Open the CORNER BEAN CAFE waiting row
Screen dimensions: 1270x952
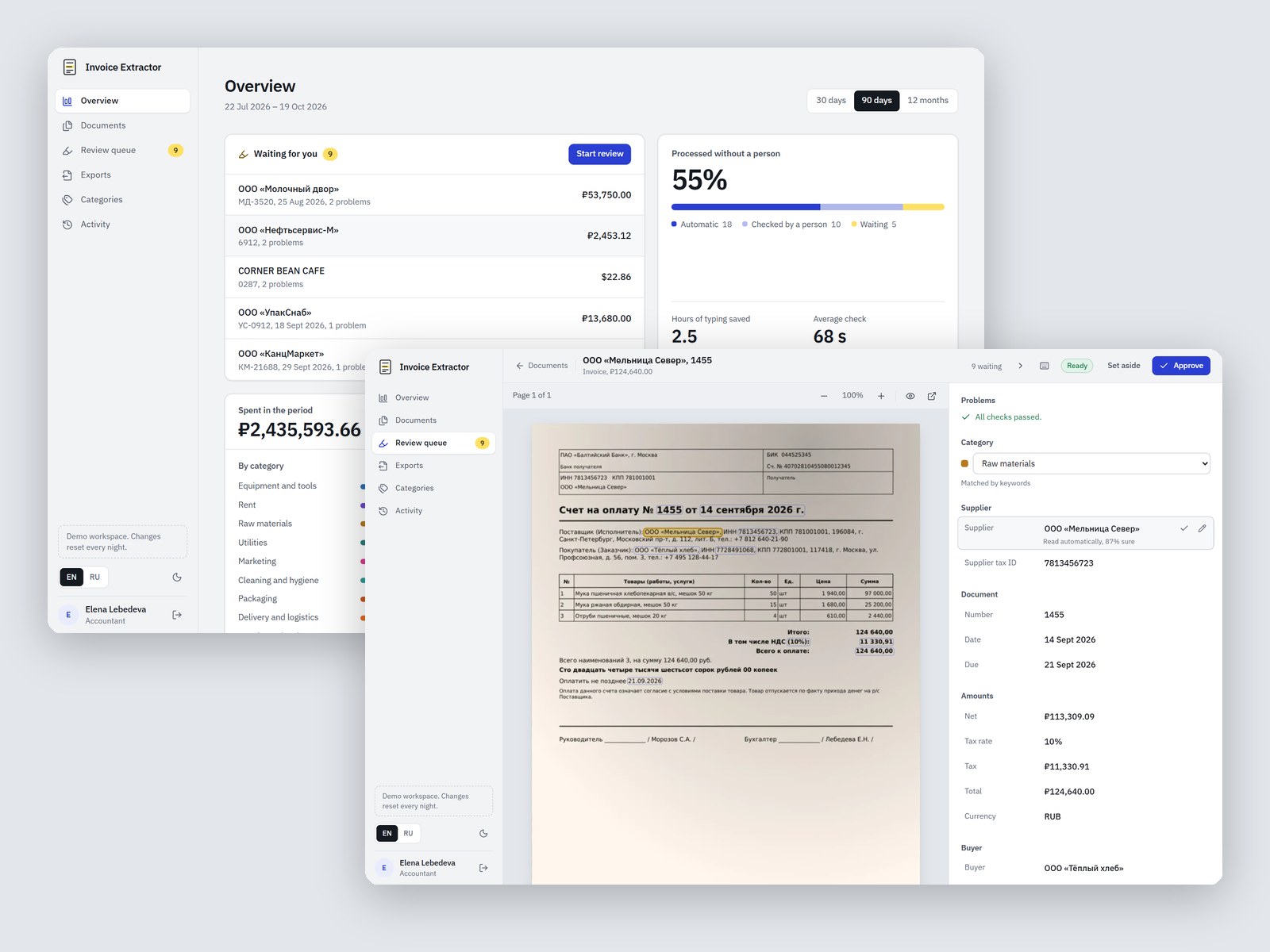click(435, 277)
